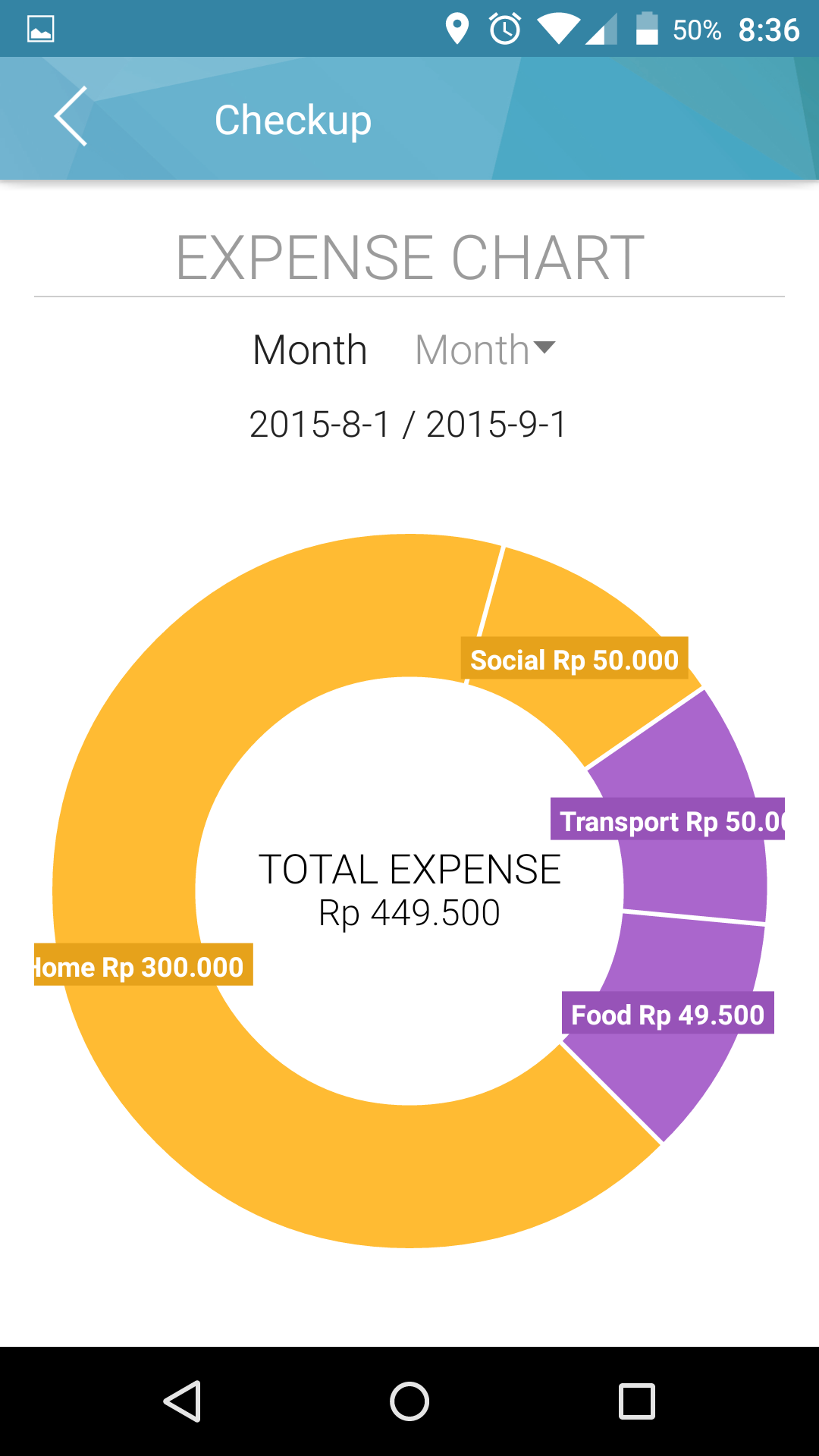The height and width of the screenshot is (1456, 819).
Task: Tap the Food Rp 49.500 label
Action: pos(667,1013)
